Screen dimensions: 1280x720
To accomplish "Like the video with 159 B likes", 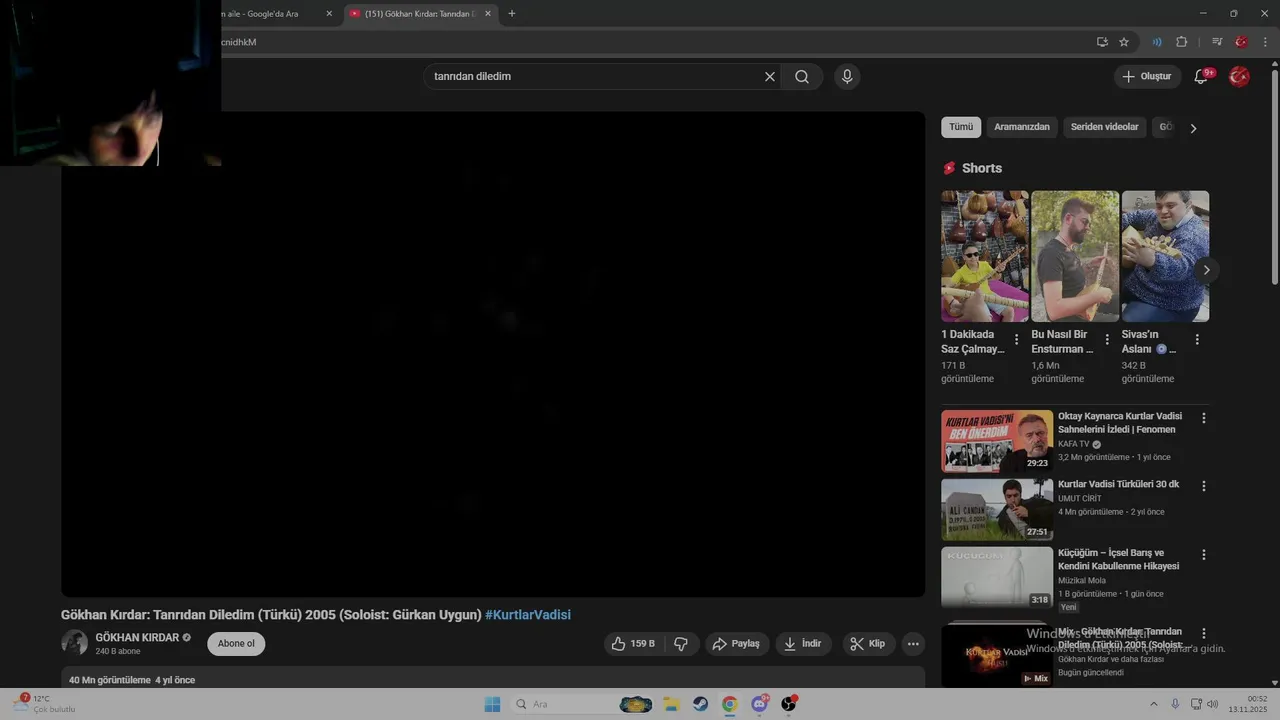I will pyautogui.click(x=633, y=644).
